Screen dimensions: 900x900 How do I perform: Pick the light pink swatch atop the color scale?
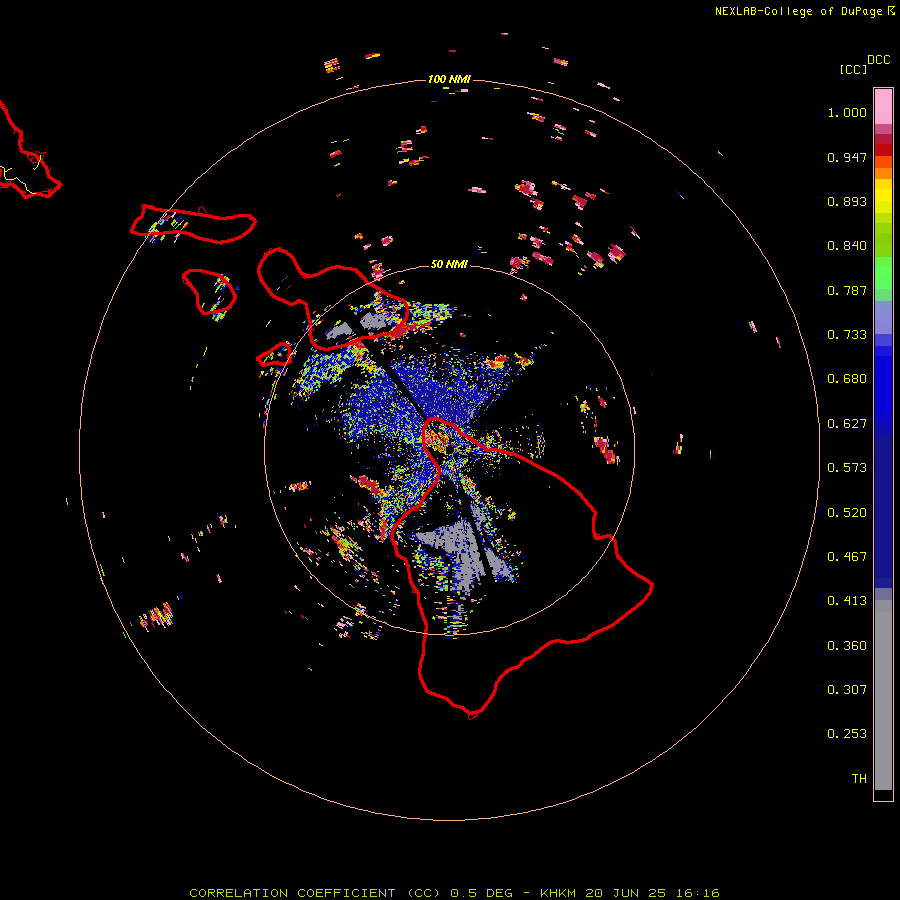click(883, 106)
